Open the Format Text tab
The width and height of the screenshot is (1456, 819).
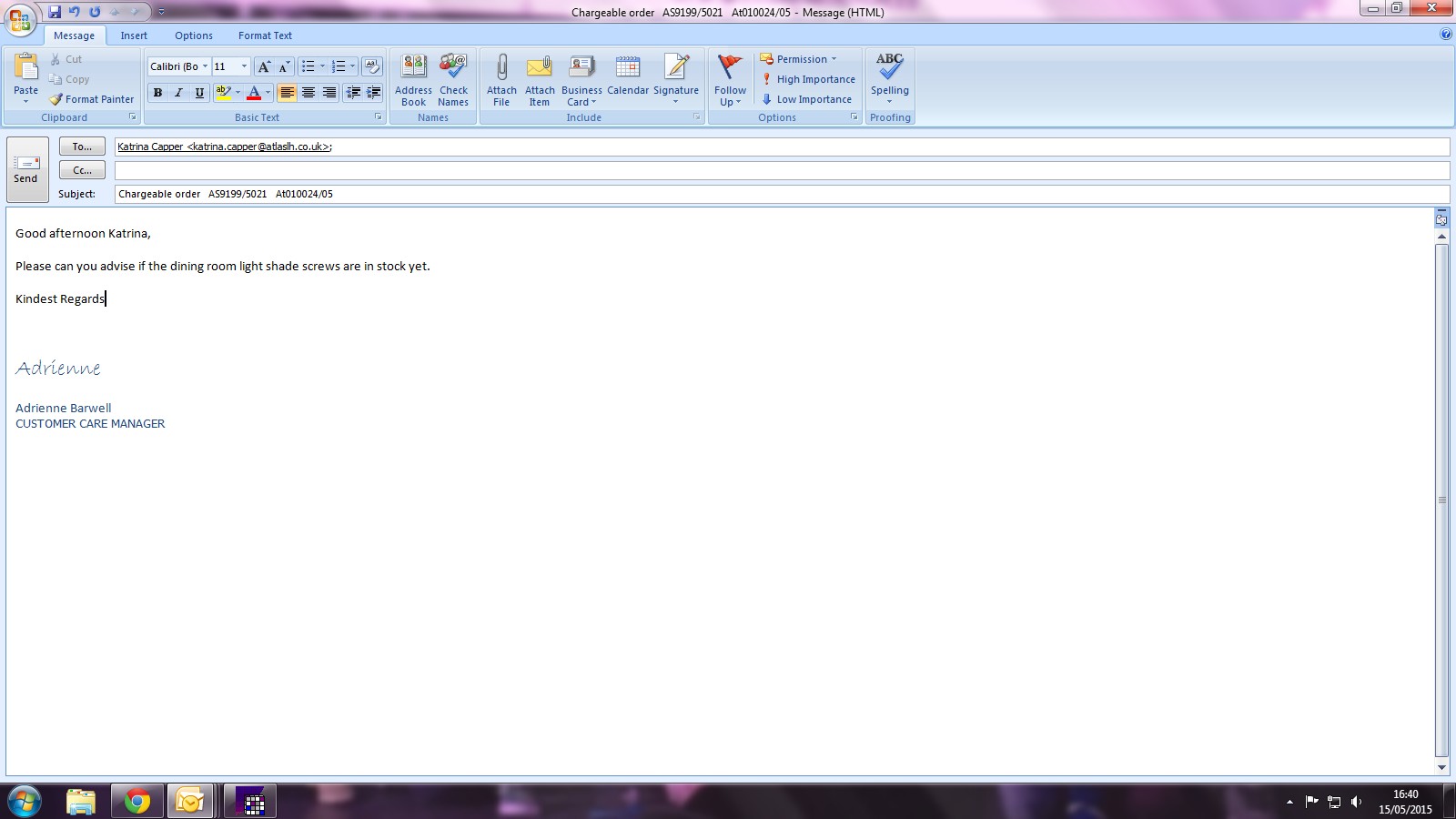click(x=265, y=35)
